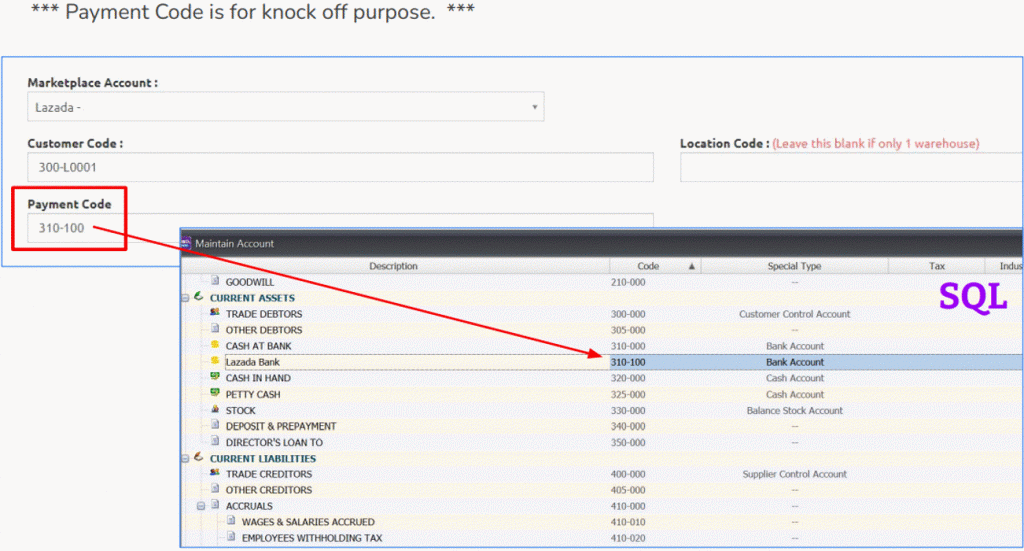Click the OTHER CREDITORS document icon
Viewport: 1024px width, 551px height.
[x=215, y=489]
